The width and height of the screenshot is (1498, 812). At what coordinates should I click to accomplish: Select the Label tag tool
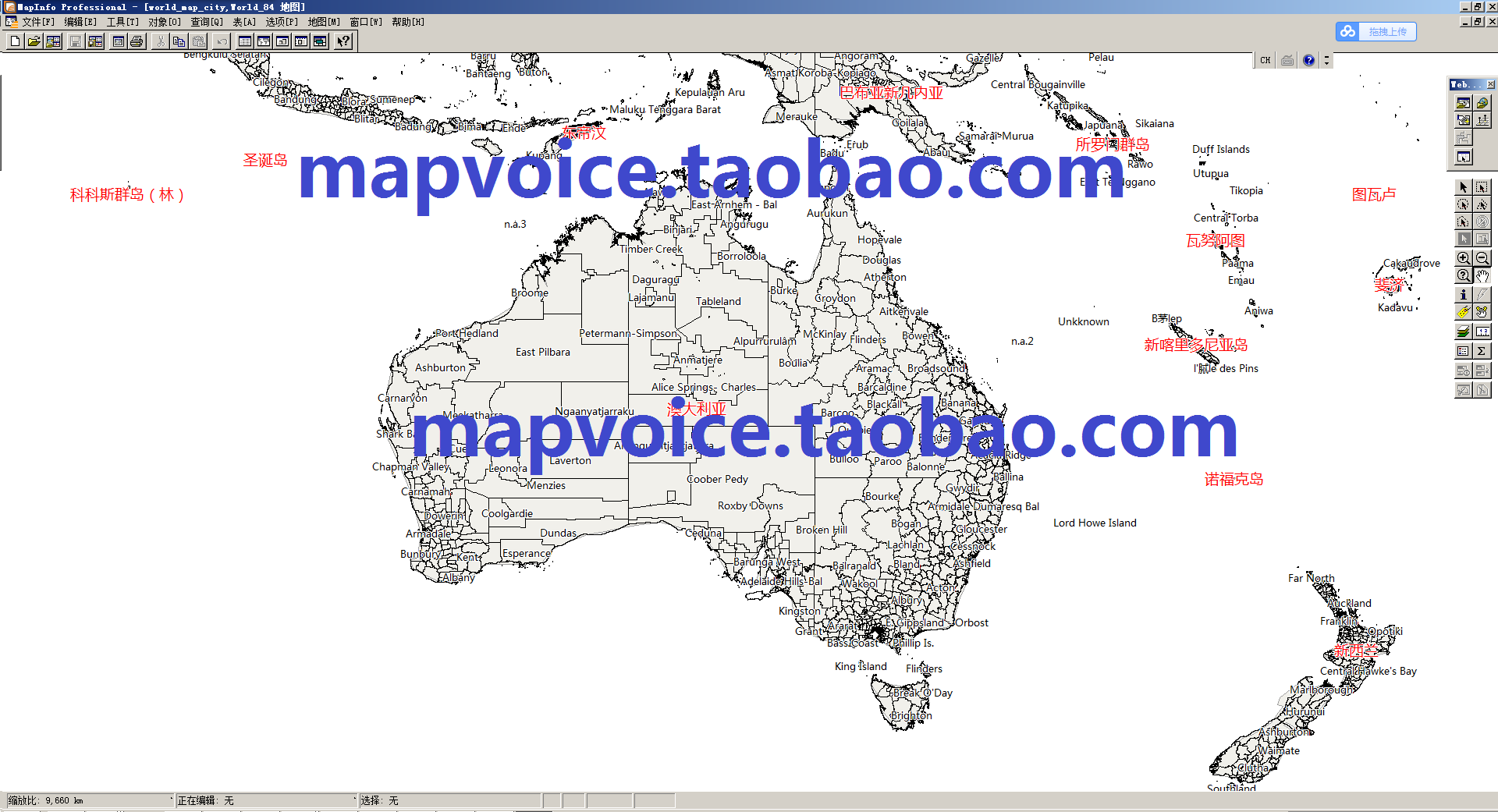click(x=1464, y=312)
